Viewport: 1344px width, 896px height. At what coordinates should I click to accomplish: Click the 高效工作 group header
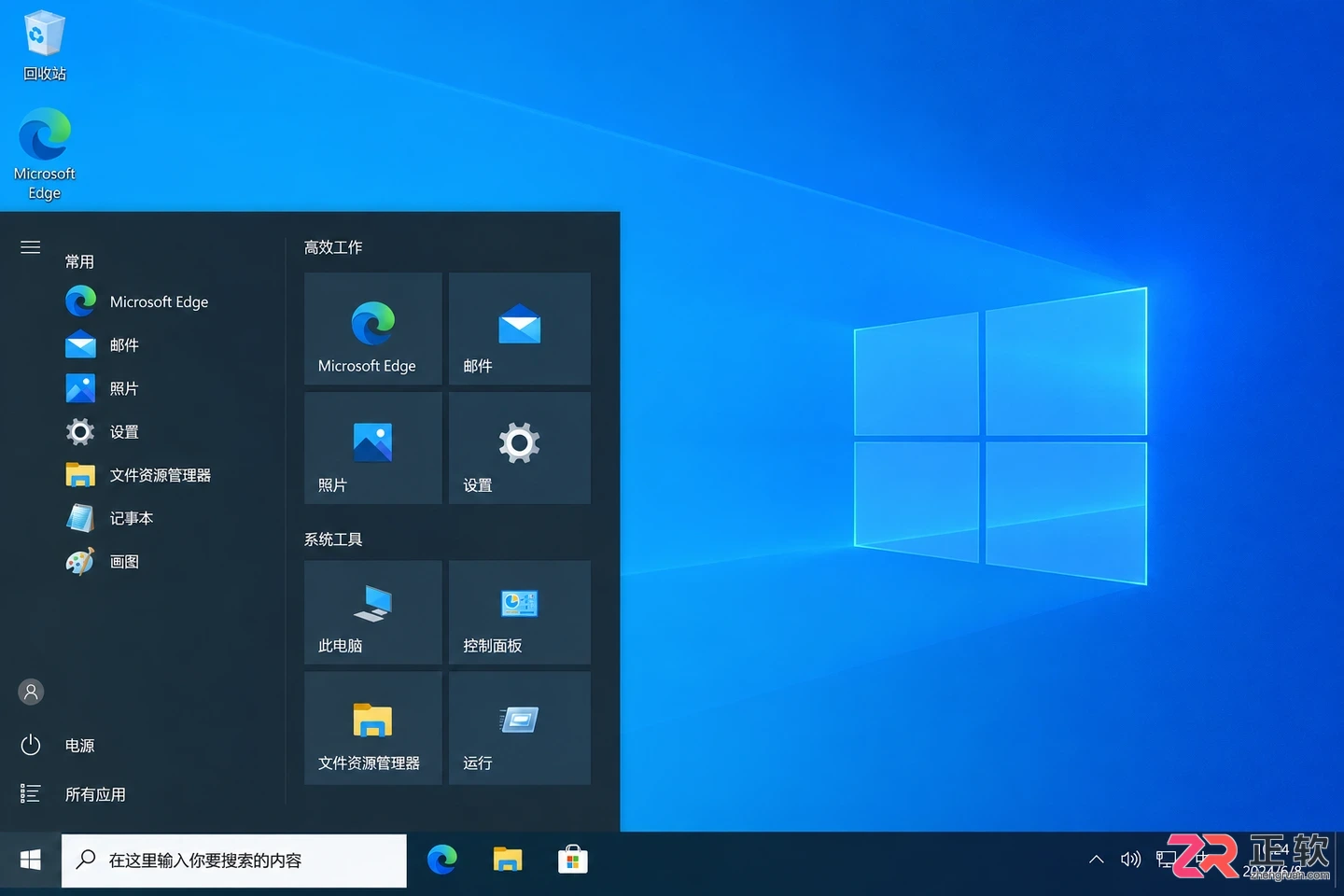click(333, 247)
